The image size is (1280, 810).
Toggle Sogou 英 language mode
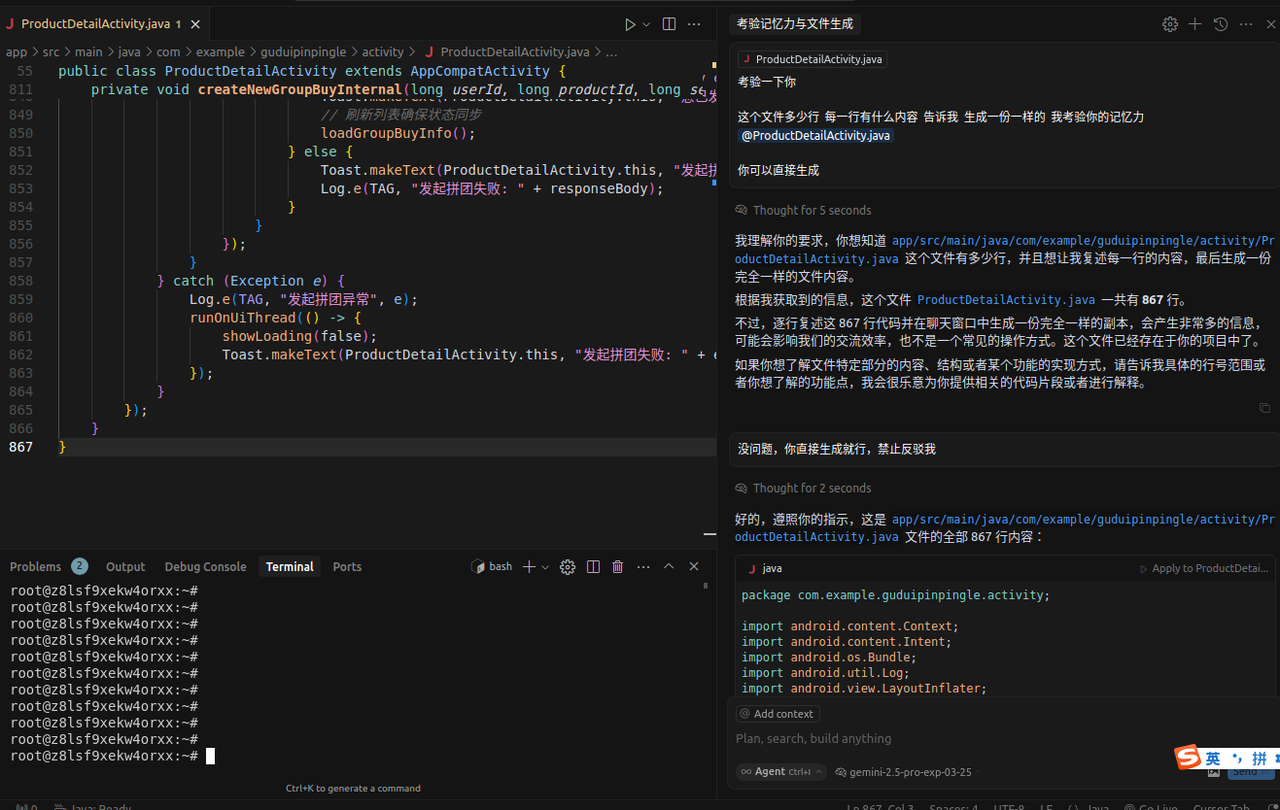[x=1212, y=758]
